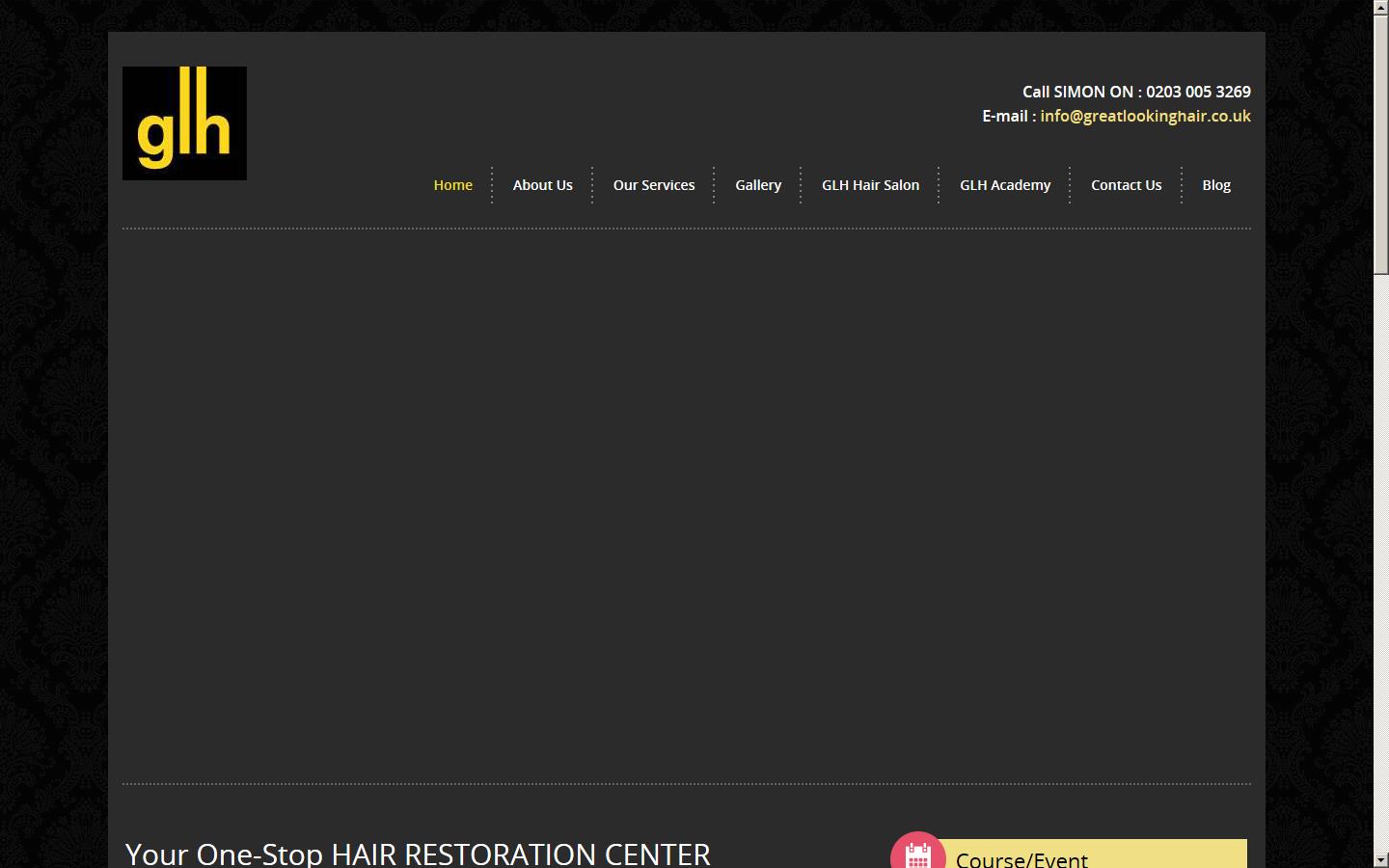
Task: Click the yellow glh logo
Action: click(x=184, y=123)
